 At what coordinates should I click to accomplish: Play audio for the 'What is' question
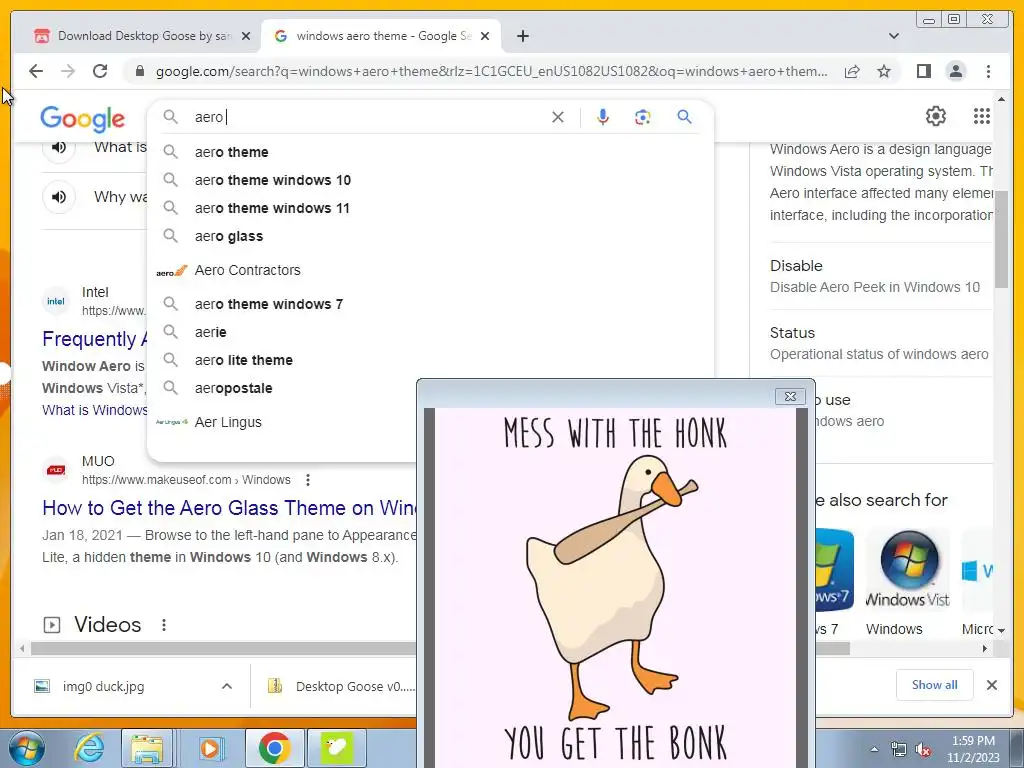click(59, 148)
